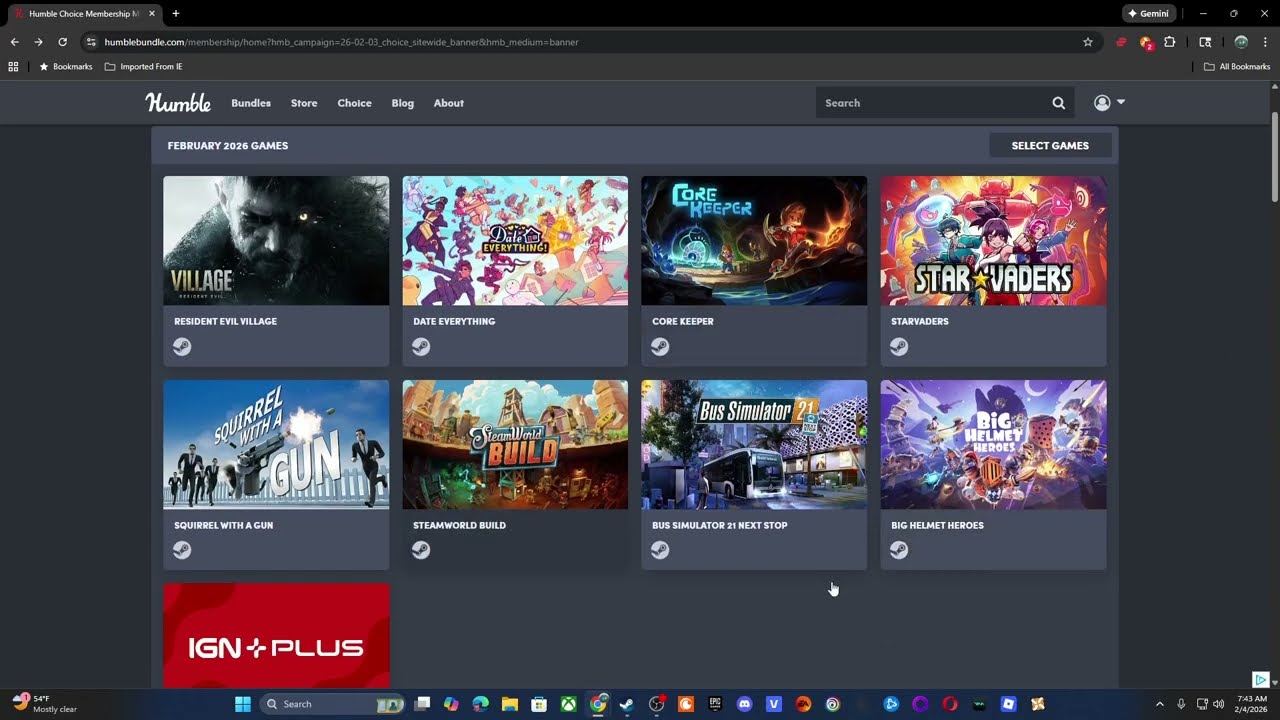Image resolution: width=1280 pixels, height=720 pixels.
Task: Click the "STEAMWORLD BUILD" title
Action: [460, 525]
